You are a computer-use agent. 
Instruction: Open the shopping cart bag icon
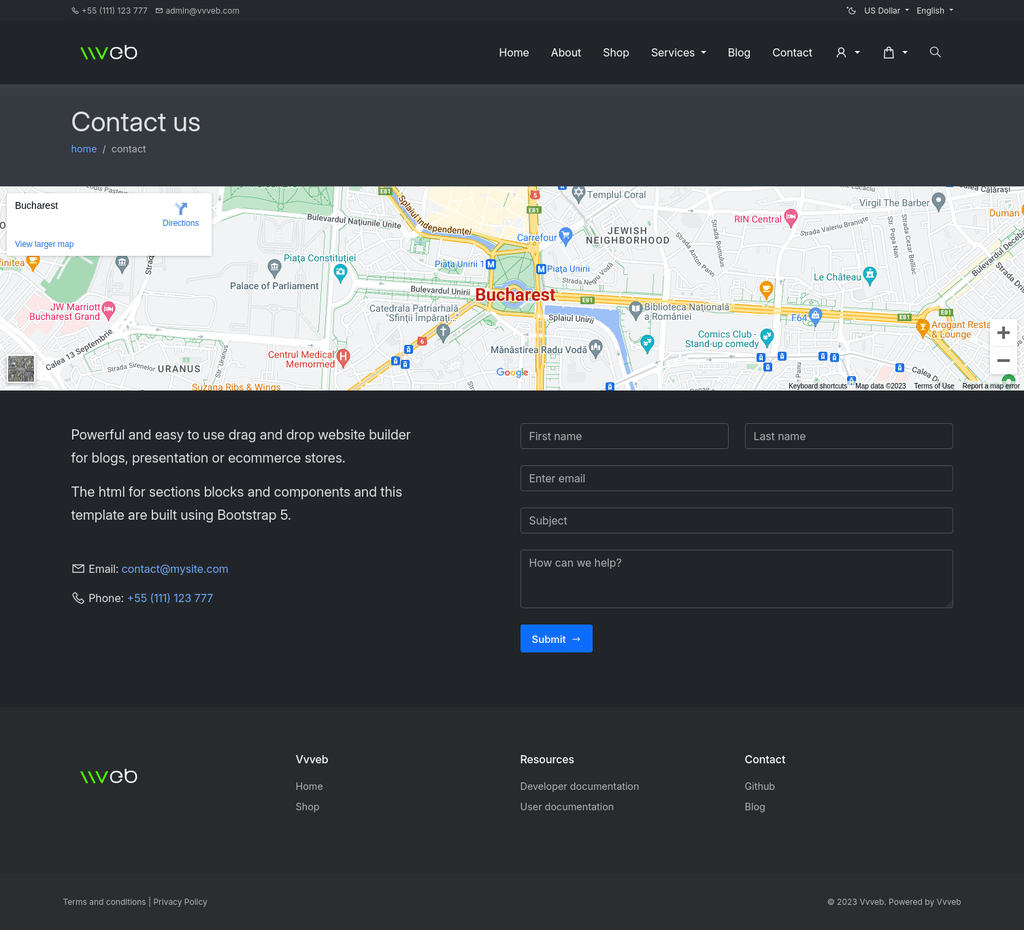pos(889,52)
